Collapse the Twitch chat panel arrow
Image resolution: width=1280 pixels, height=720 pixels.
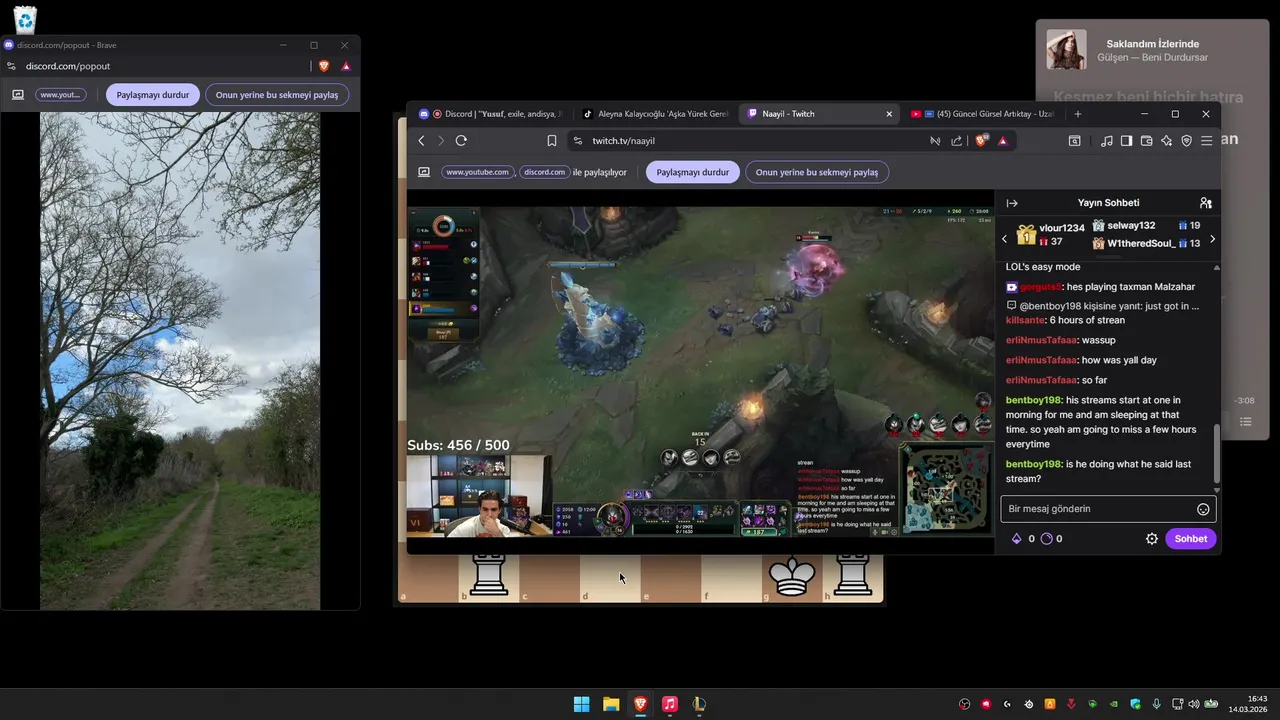[1012, 203]
